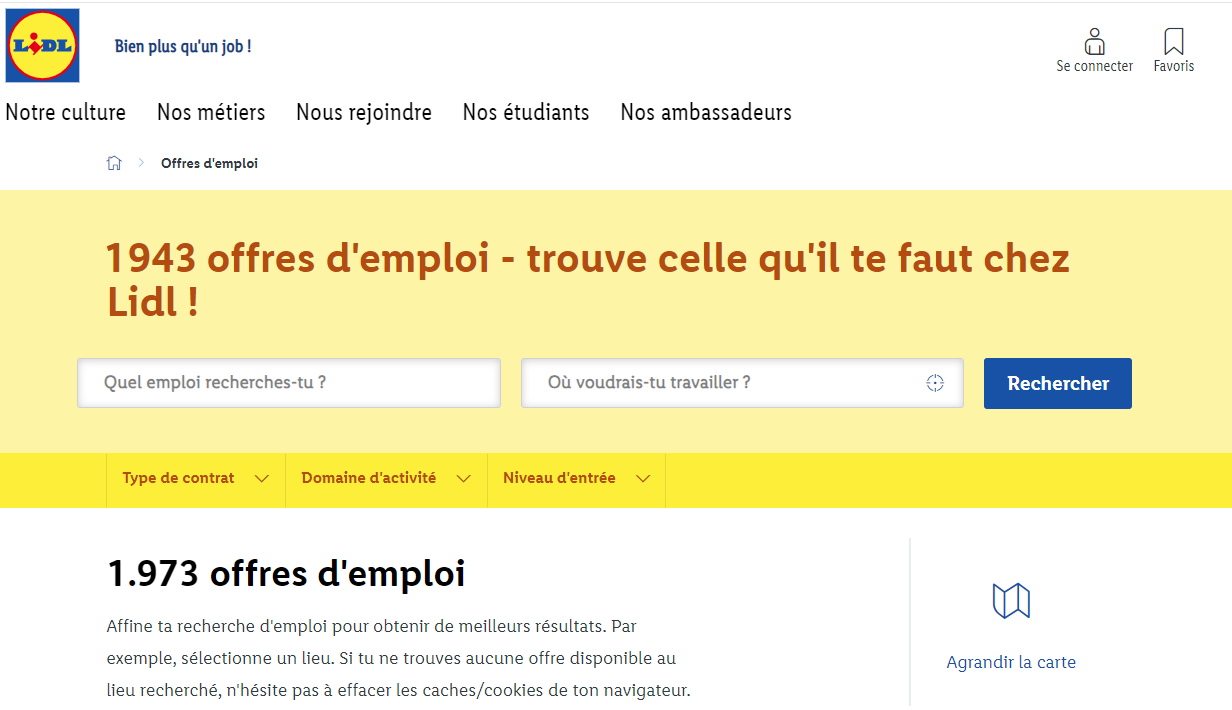
Task: Click the Lidl logo
Action: (42, 46)
